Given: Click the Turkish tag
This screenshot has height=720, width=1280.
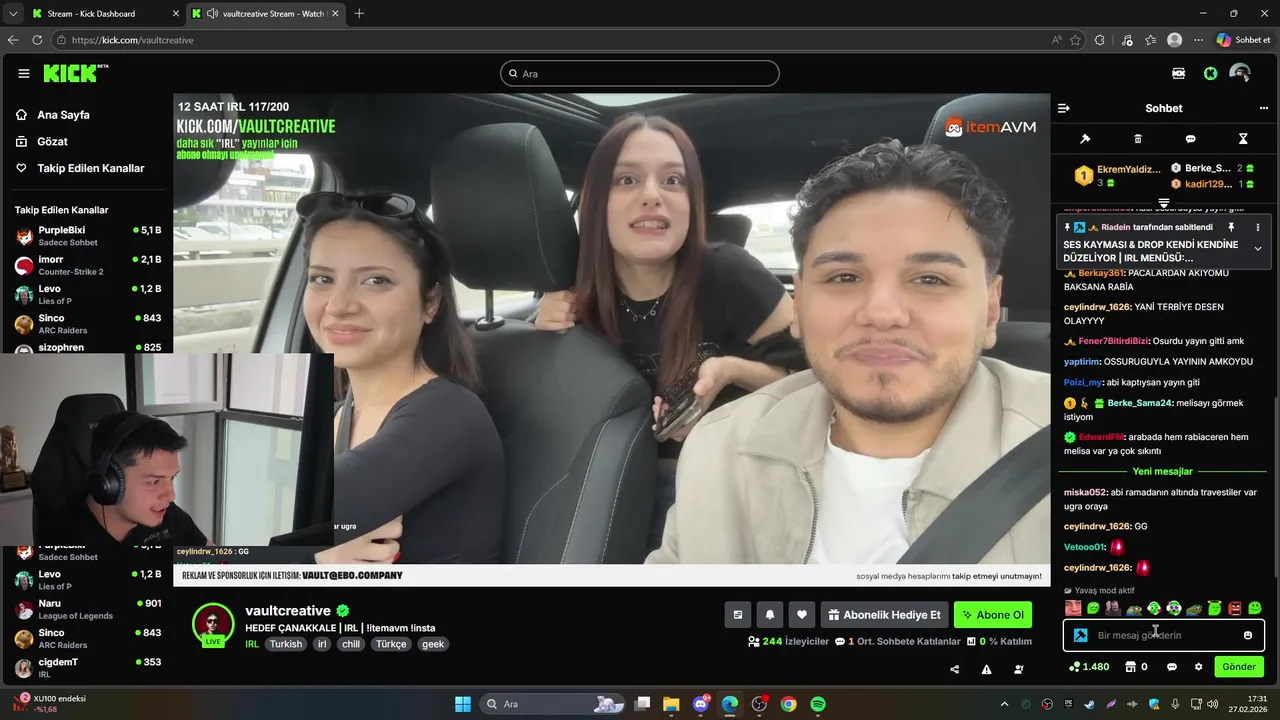Looking at the screenshot, I should [285, 644].
